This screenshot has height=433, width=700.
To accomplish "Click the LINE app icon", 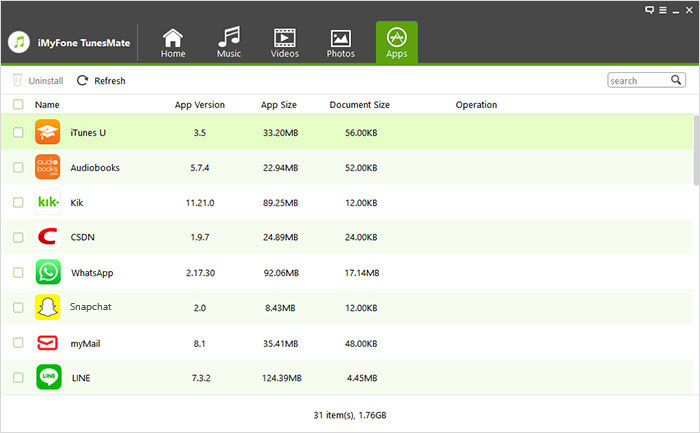I will (x=48, y=377).
